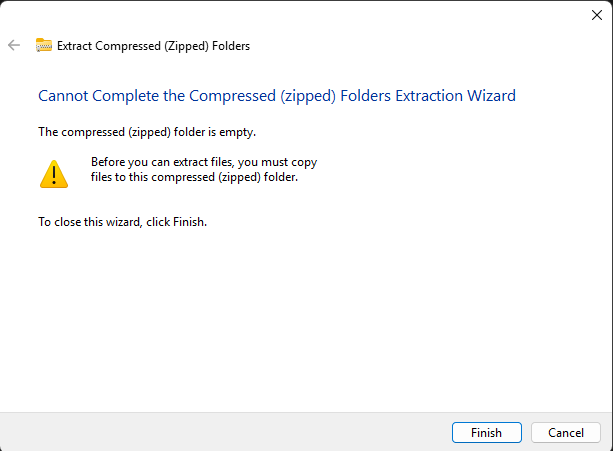The width and height of the screenshot is (613, 451).
Task: Close the wizard with the X button
Action: [596, 14]
